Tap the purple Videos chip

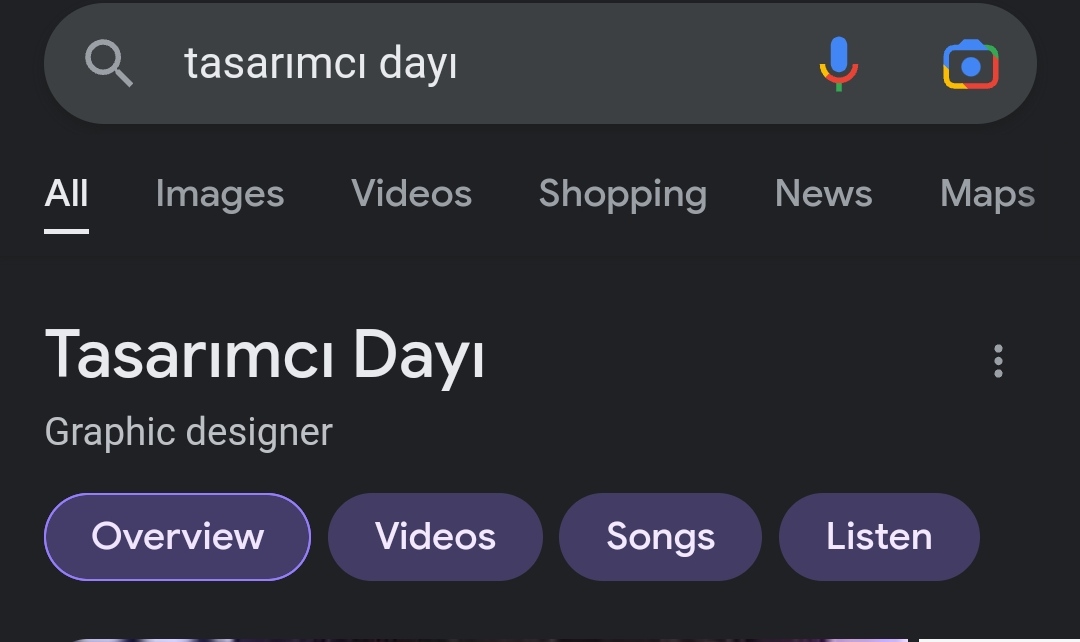coord(435,537)
